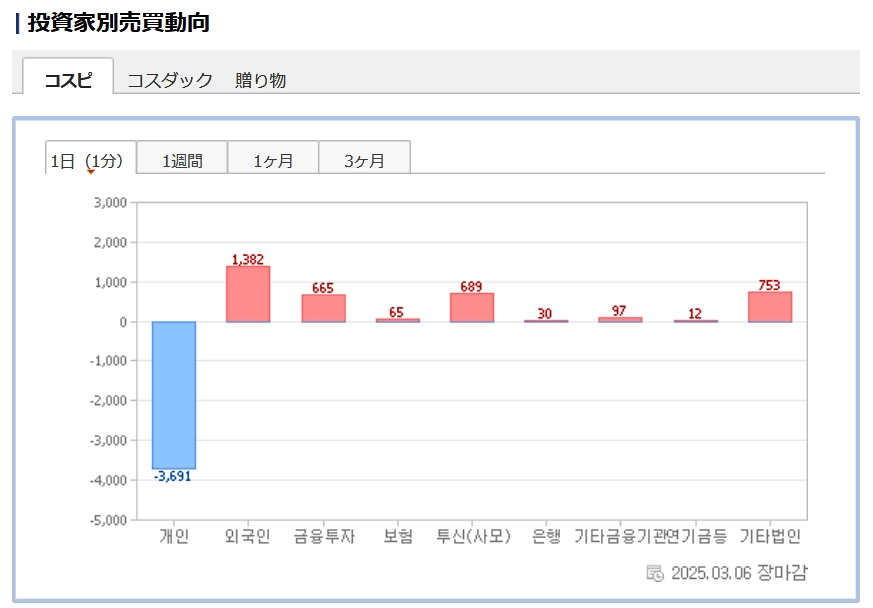Select the 연기금등 bar labeled 12
873x608 pixels.
(x=695, y=321)
